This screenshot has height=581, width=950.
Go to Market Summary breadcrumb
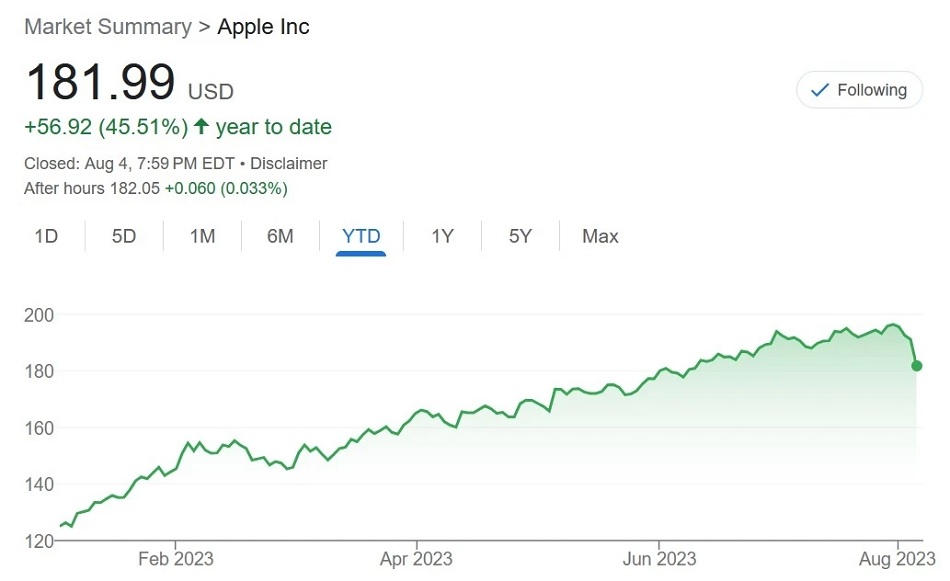pos(108,27)
